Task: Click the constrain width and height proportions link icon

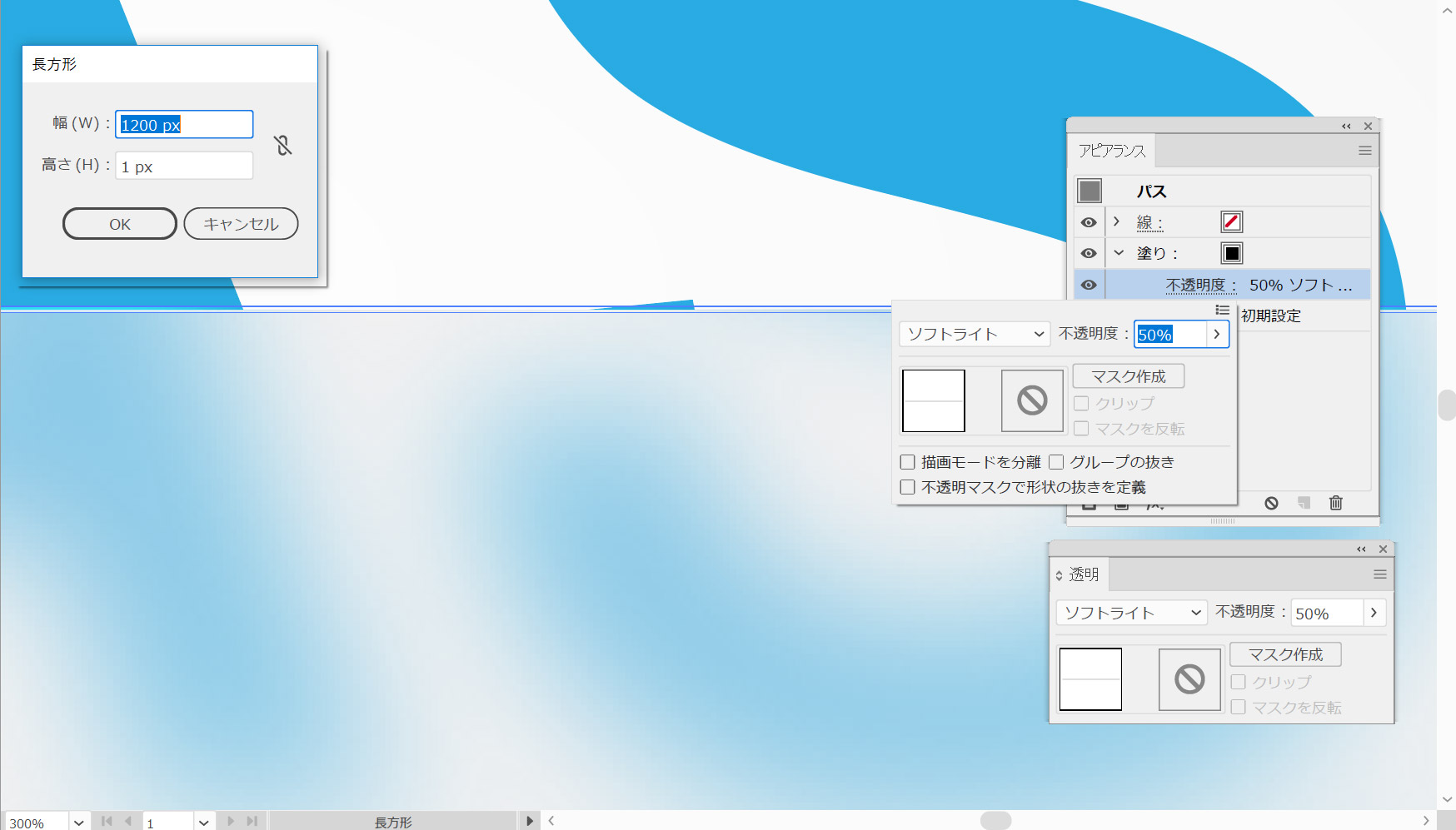Action: 283,146
